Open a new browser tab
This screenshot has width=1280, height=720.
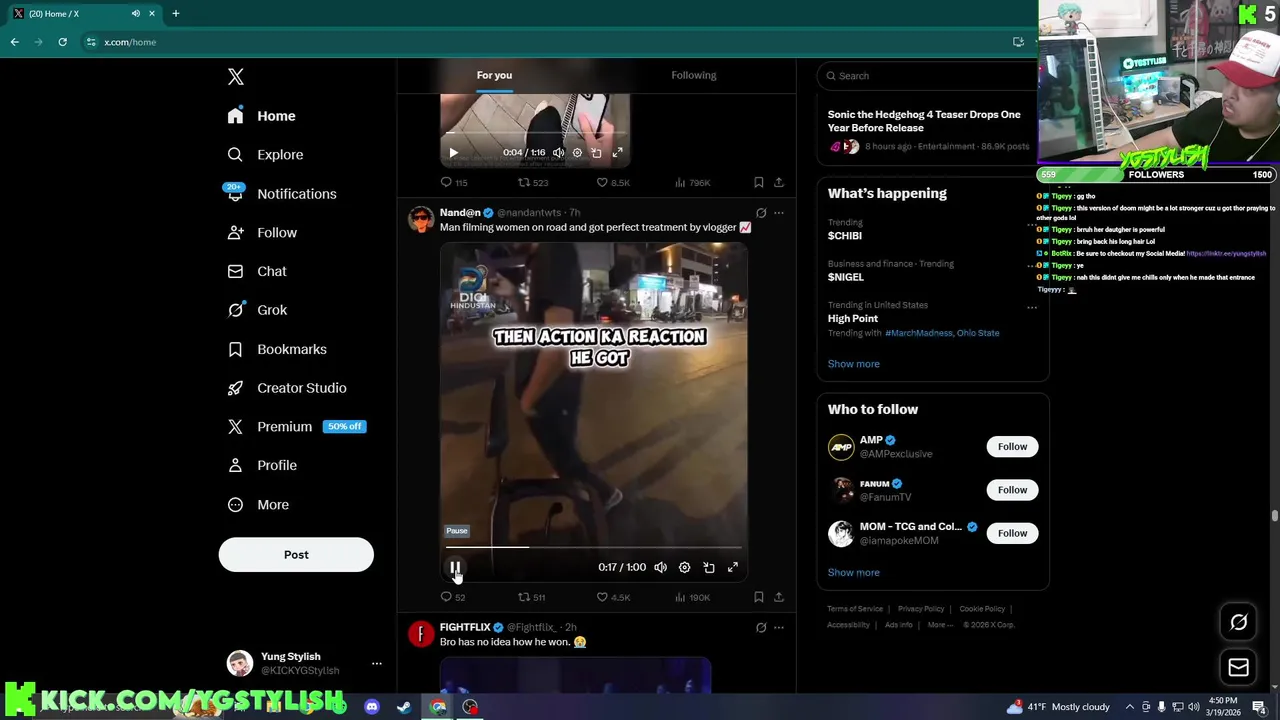(x=175, y=13)
